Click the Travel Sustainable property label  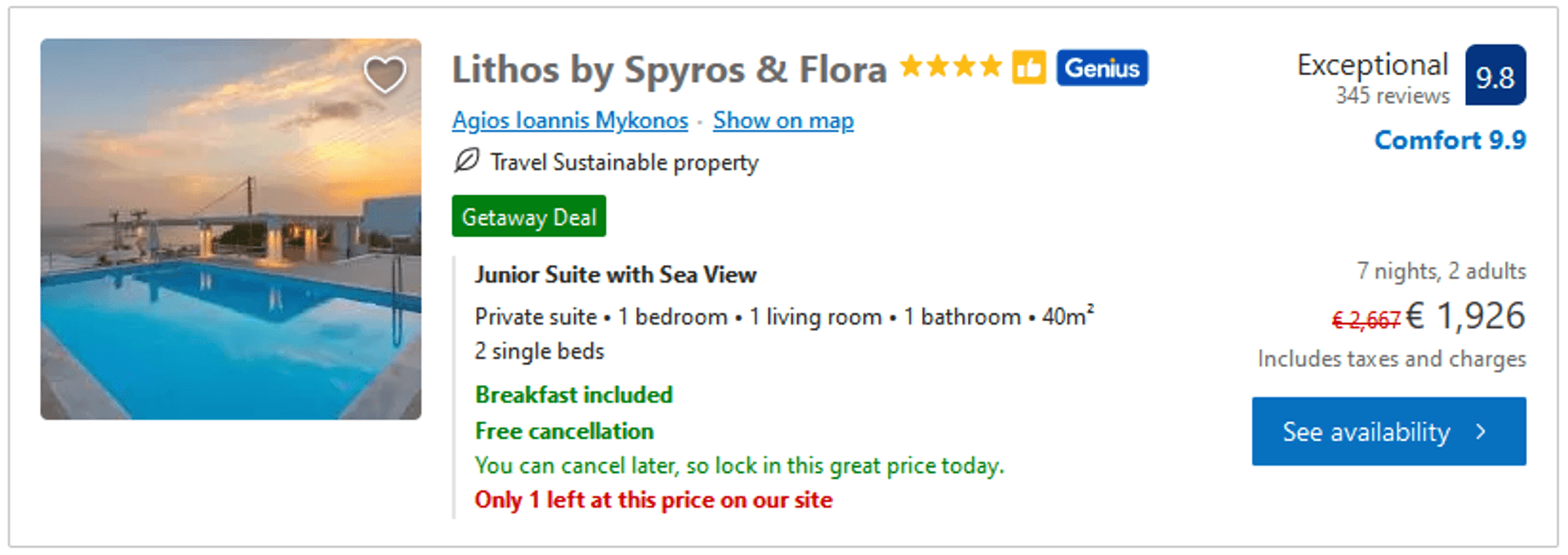coord(624,163)
